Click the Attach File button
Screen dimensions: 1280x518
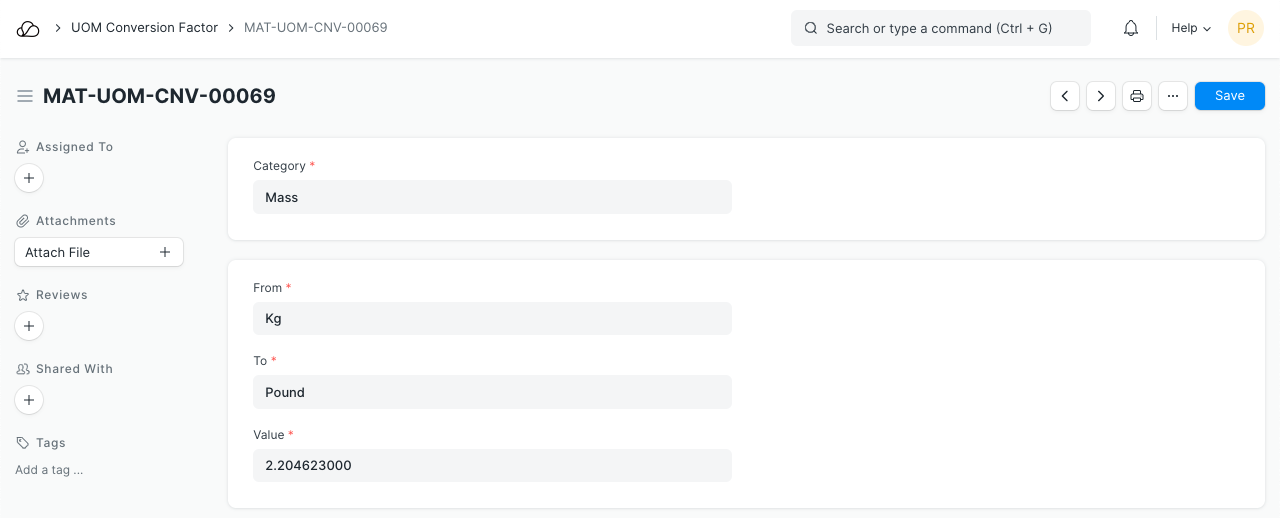pos(99,252)
